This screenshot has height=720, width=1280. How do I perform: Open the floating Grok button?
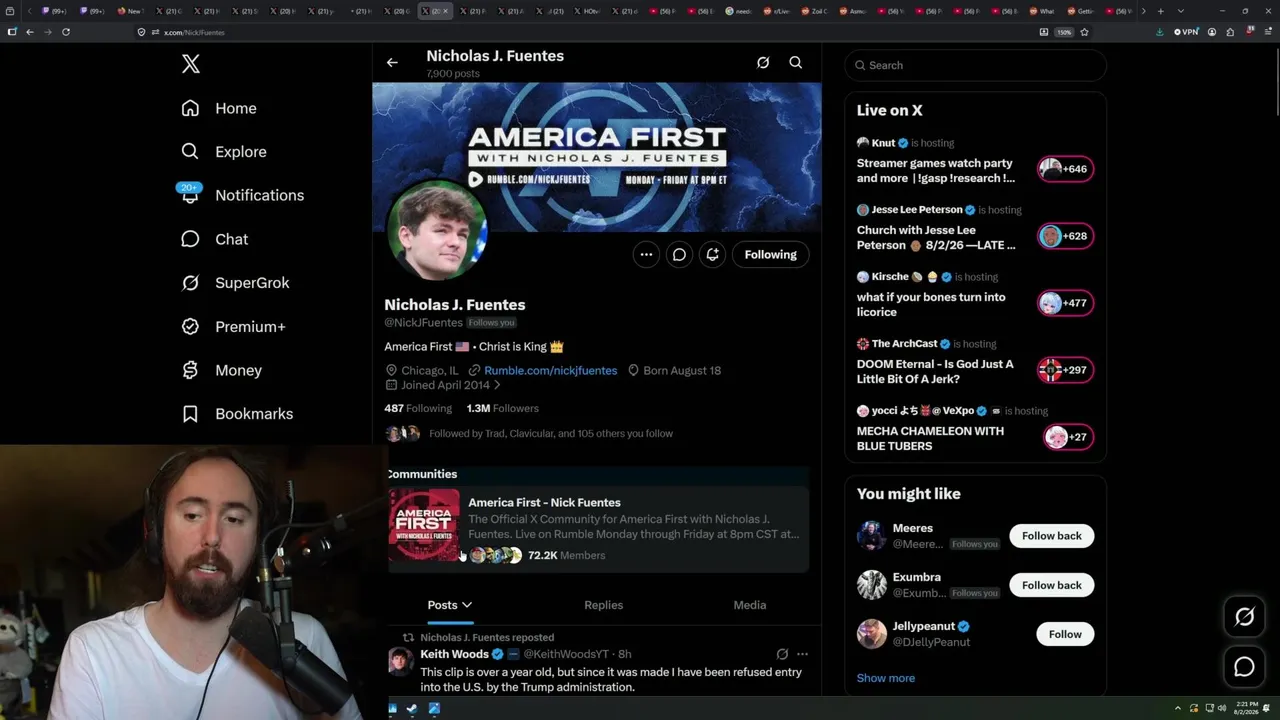coord(1244,617)
